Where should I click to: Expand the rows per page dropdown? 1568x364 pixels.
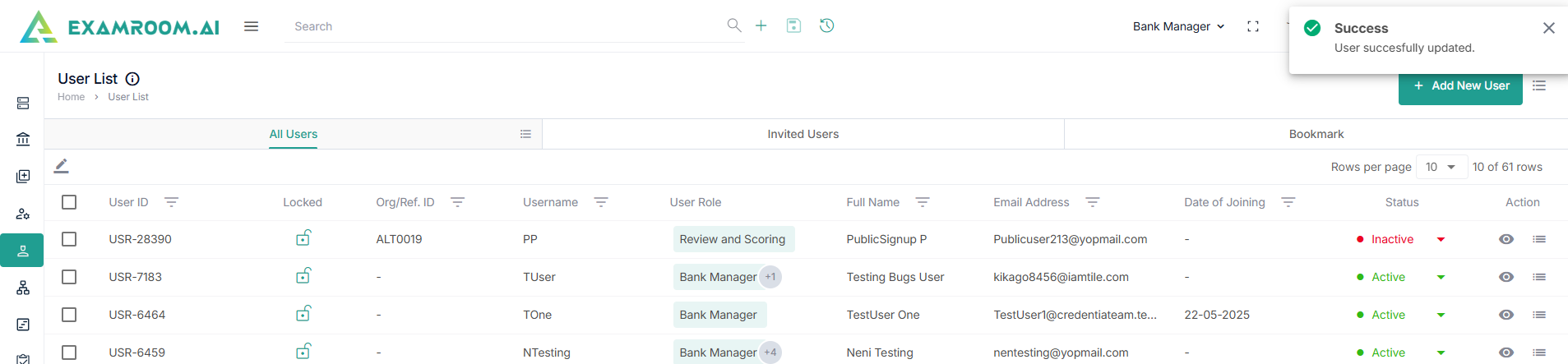[1441, 167]
